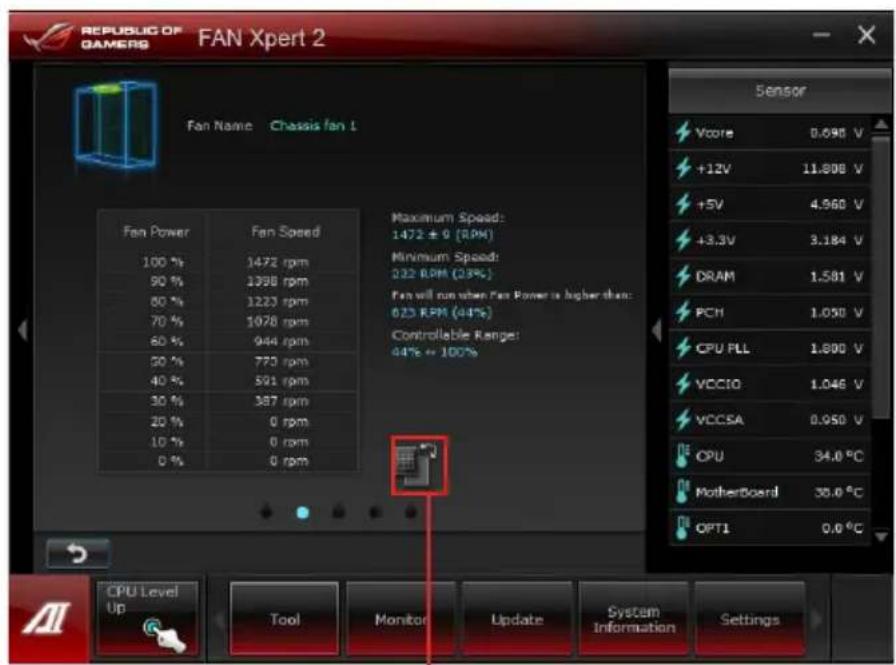Click the Sensor panel header

pos(780,91)
